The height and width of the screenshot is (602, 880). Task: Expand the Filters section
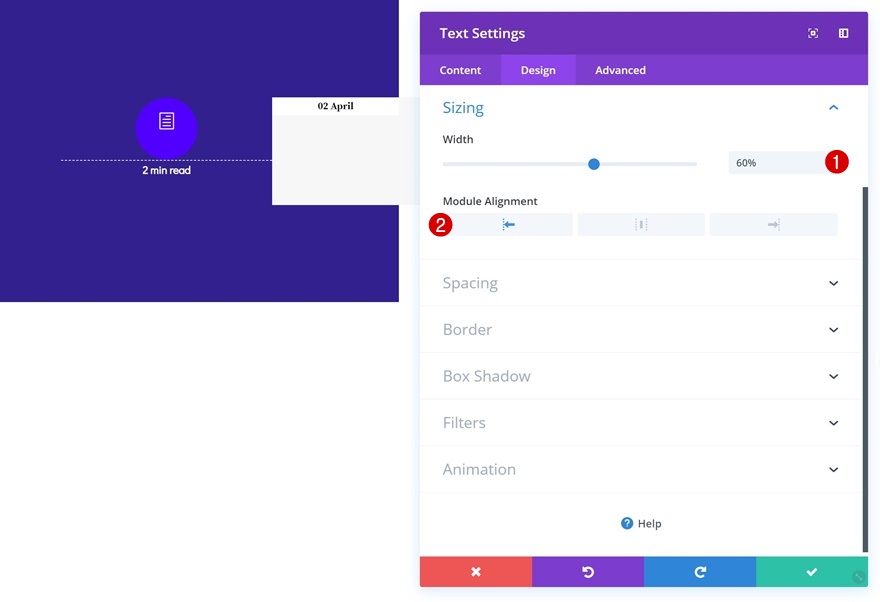click(x=640, y=422)
